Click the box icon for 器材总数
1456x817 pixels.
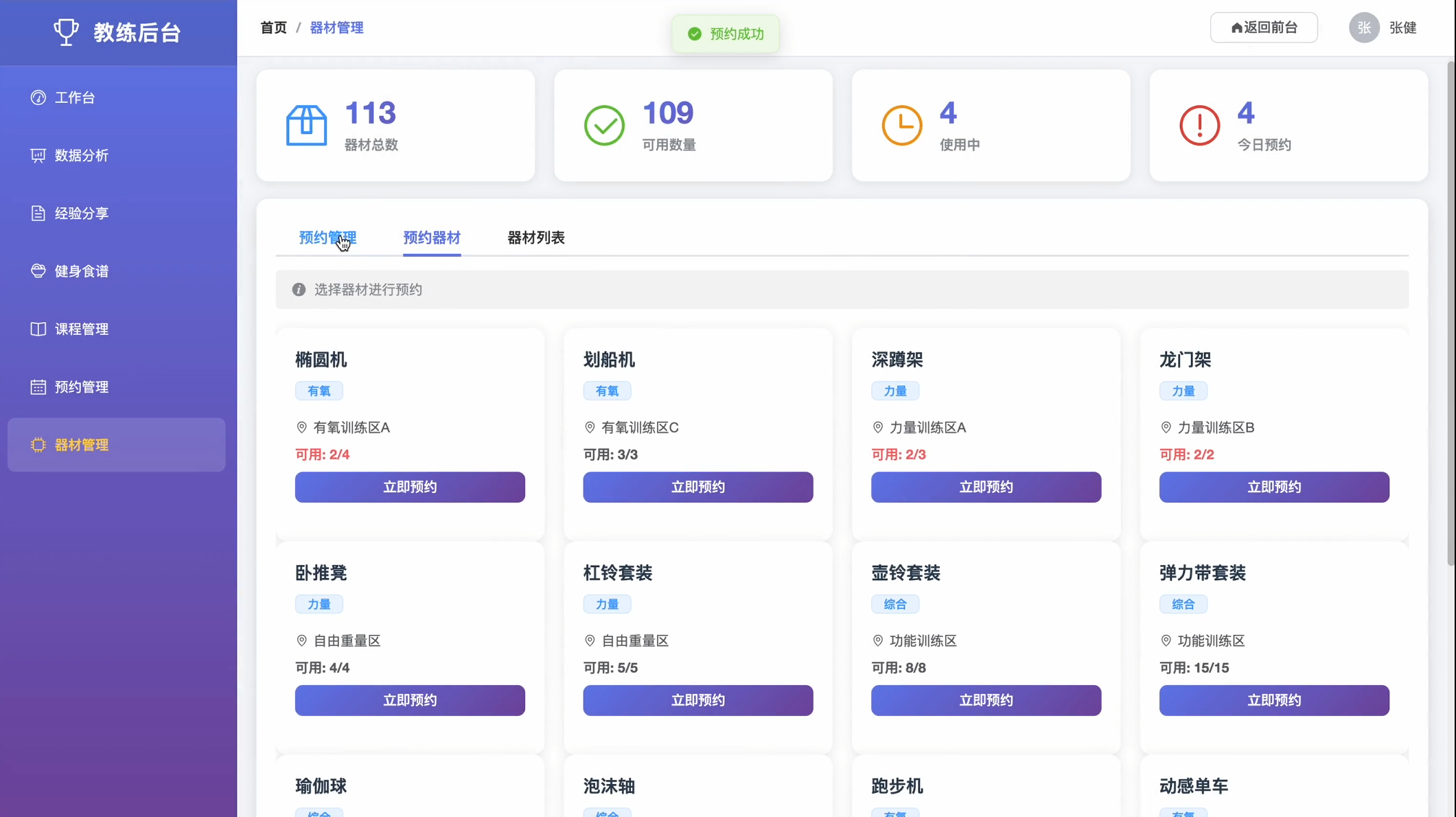point(306,125)
